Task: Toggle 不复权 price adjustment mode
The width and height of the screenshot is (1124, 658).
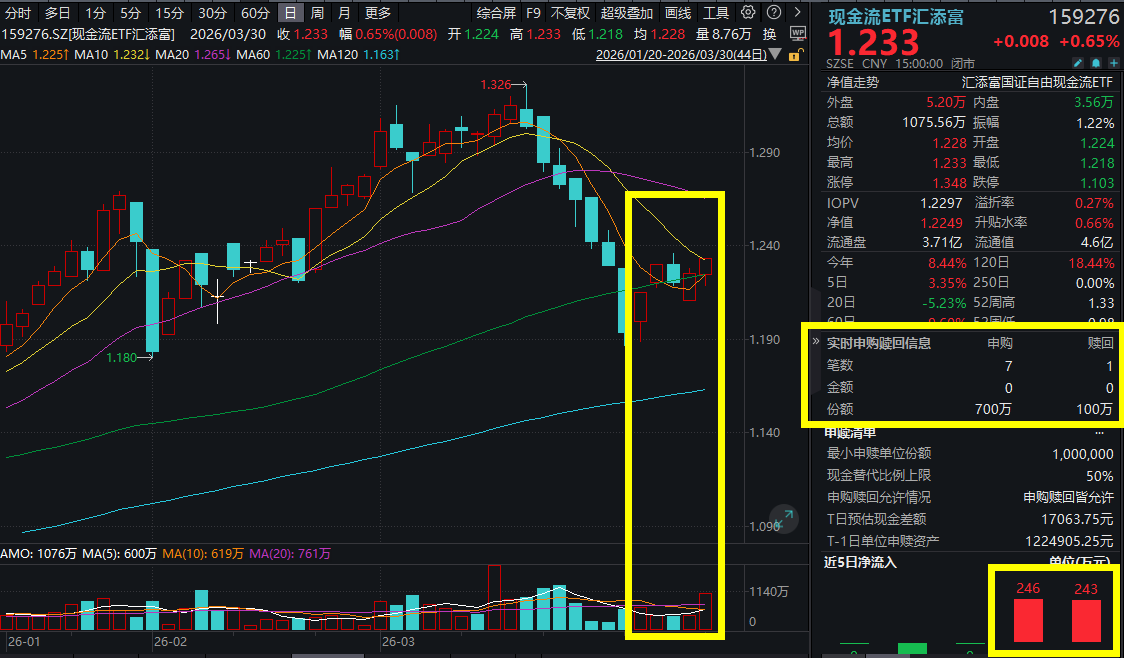Action: [x=570, y=12]
